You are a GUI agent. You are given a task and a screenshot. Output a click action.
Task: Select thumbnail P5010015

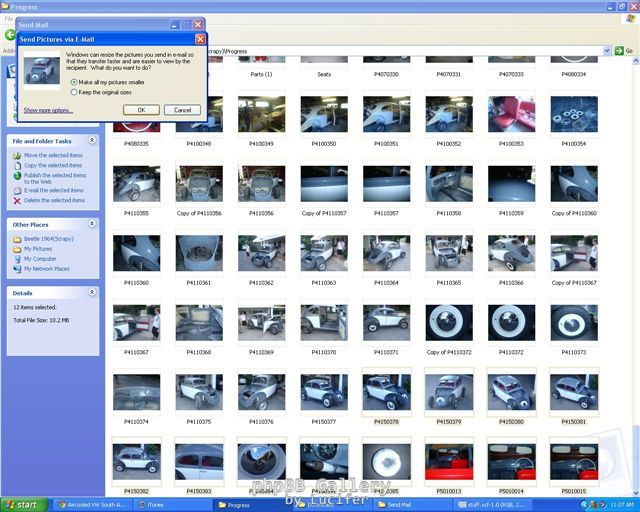click(x=574, y=462)
